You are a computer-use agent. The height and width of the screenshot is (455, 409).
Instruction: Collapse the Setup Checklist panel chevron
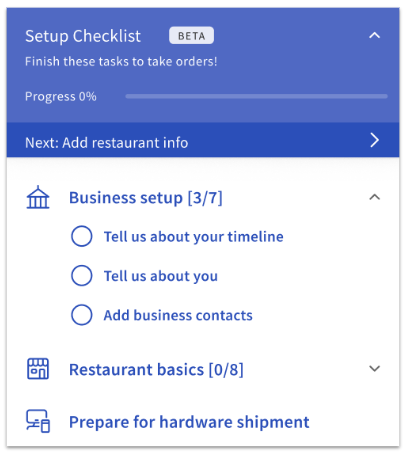coord(375,35)
